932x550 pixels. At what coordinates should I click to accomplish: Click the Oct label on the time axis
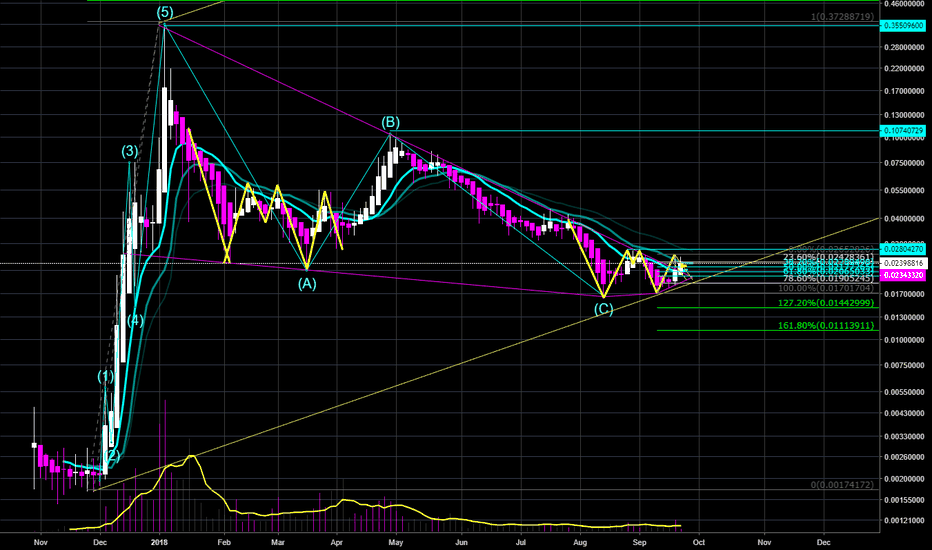[x=699, y=542]
